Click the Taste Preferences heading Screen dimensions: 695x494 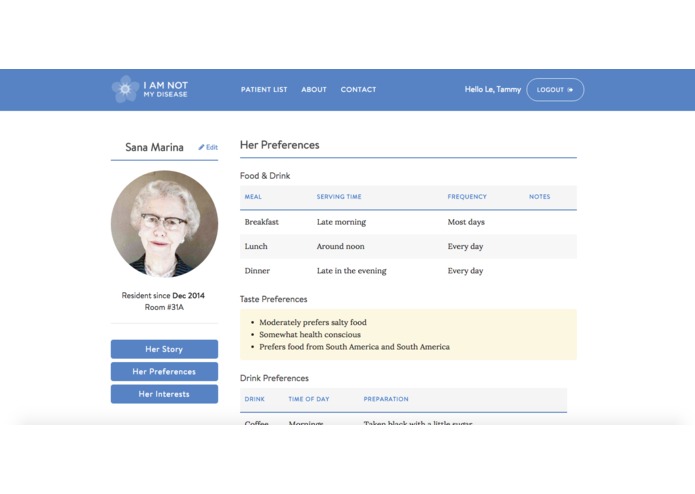point(273,299)
